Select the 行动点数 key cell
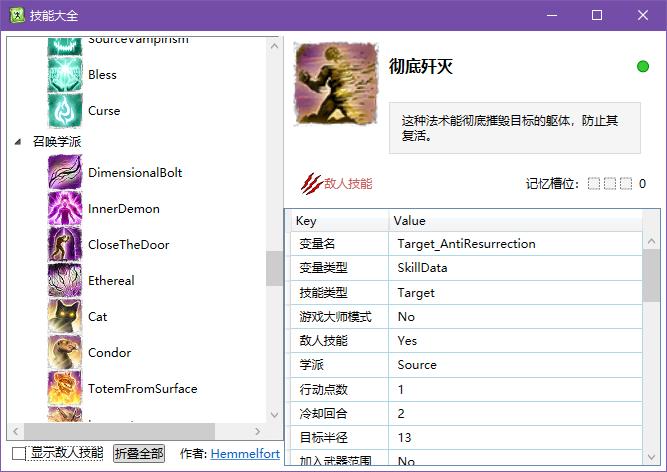 tap(339, 390)
